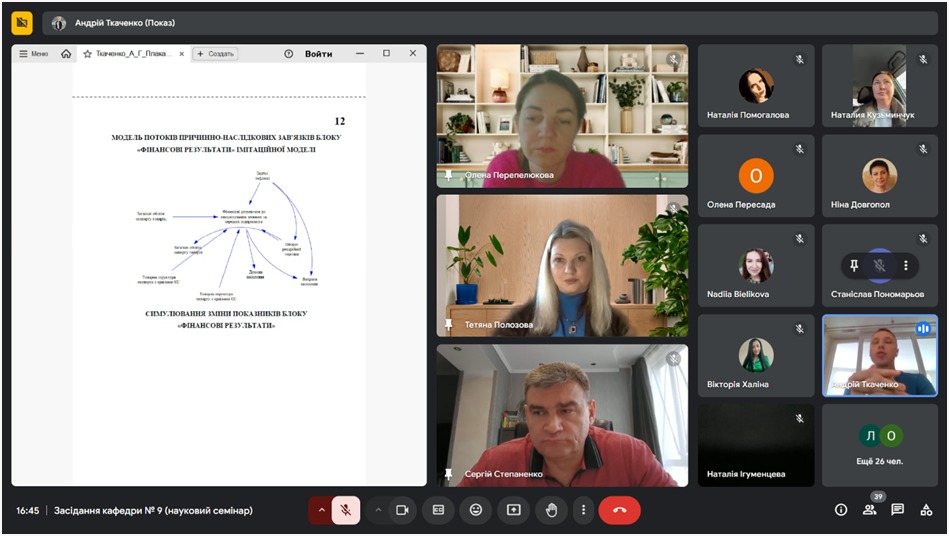Select Олена Пересада participant avatar
This screenshot has height=536, width=949.
(756, 175)
